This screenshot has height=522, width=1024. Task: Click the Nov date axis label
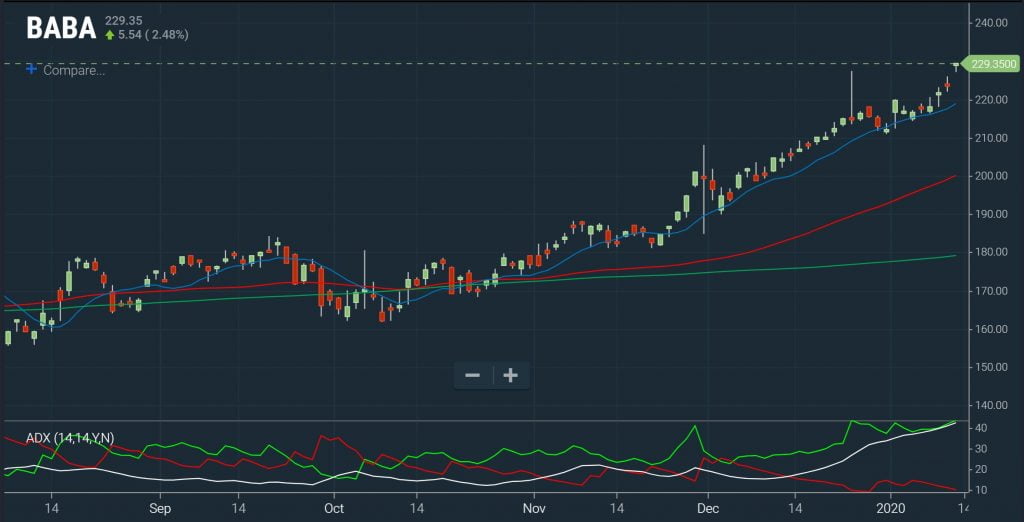point(534,507)
